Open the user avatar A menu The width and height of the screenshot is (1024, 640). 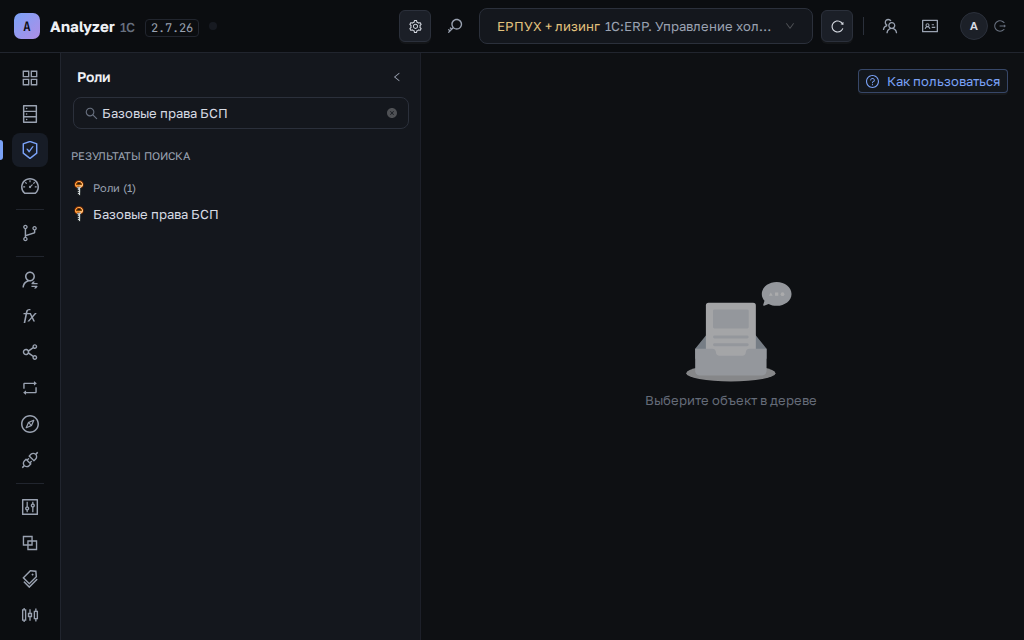coord(973,26)
